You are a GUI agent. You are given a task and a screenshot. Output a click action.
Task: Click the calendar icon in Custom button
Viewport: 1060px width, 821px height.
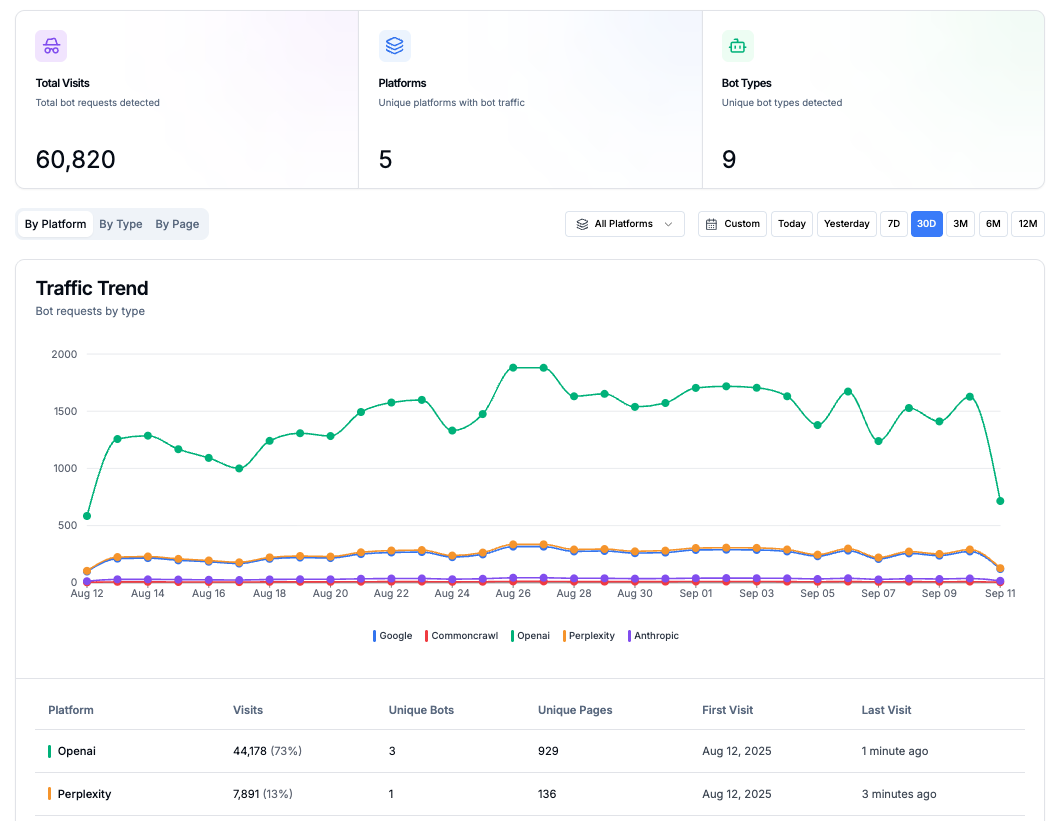coord(712,224)
